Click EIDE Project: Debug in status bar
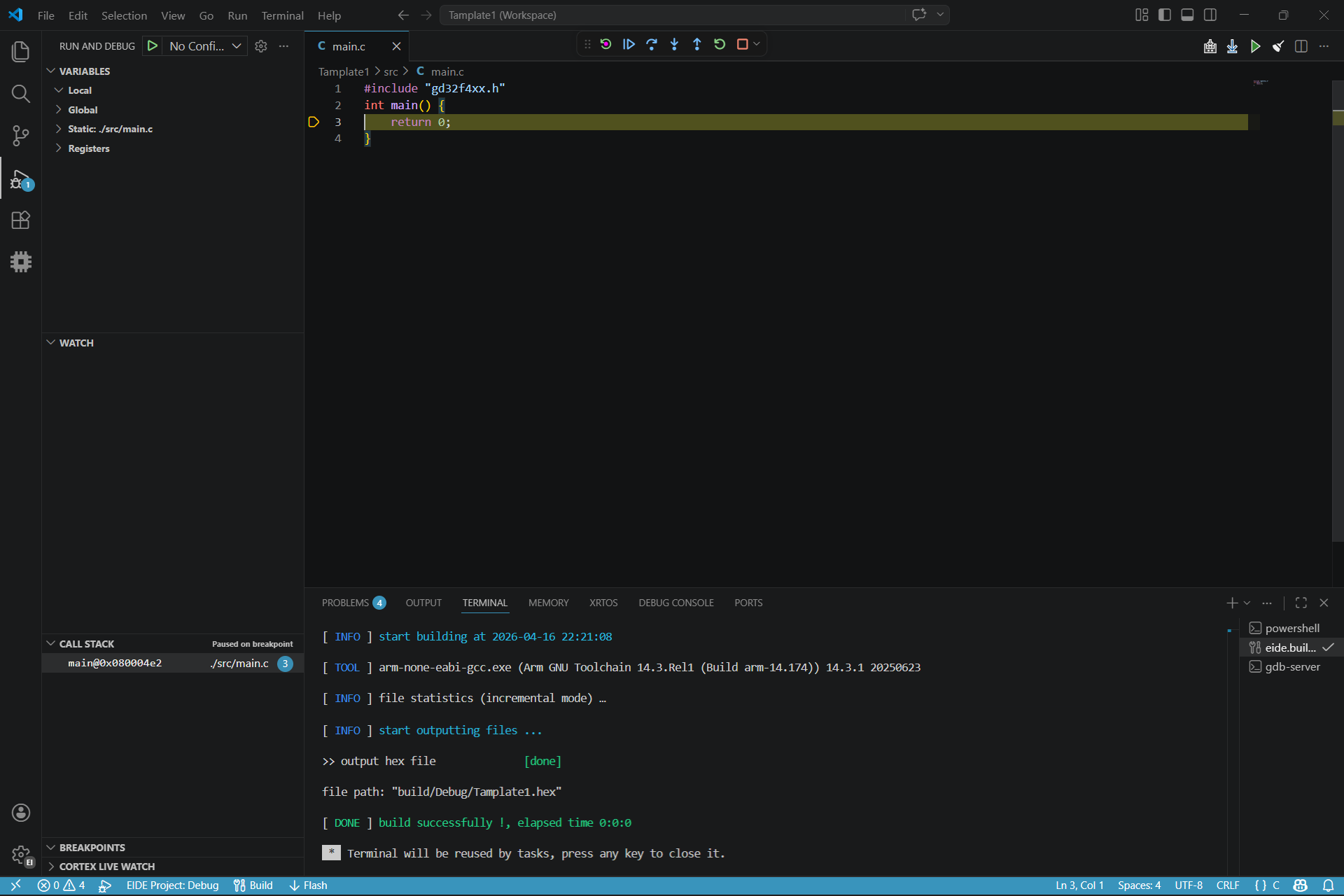Viewport: 1344px width, 896px height. 172,885
